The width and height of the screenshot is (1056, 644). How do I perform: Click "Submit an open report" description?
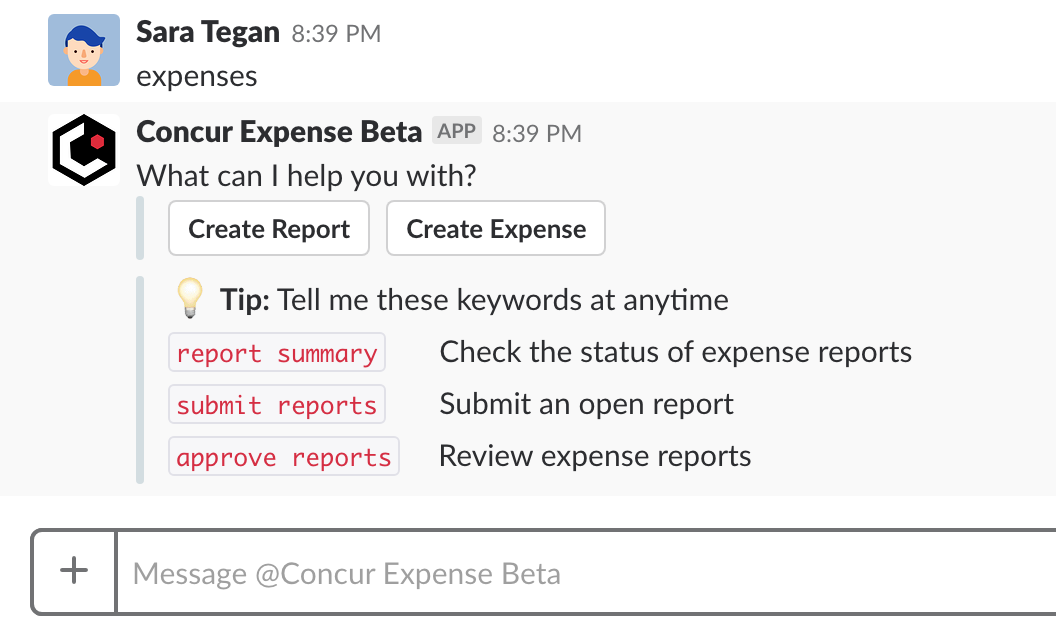click(586, 404)
